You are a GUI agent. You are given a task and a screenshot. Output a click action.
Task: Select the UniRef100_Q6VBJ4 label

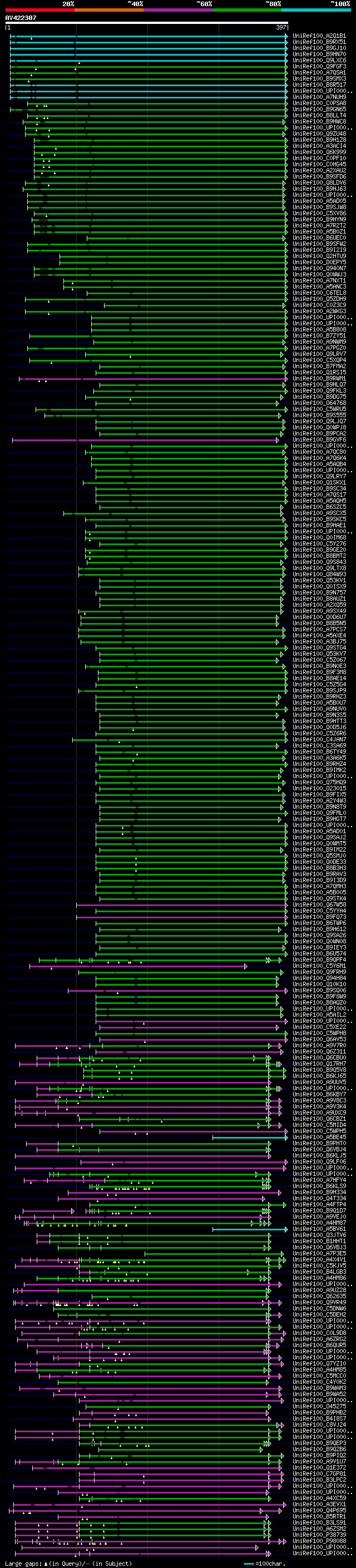coord(319,1149)
